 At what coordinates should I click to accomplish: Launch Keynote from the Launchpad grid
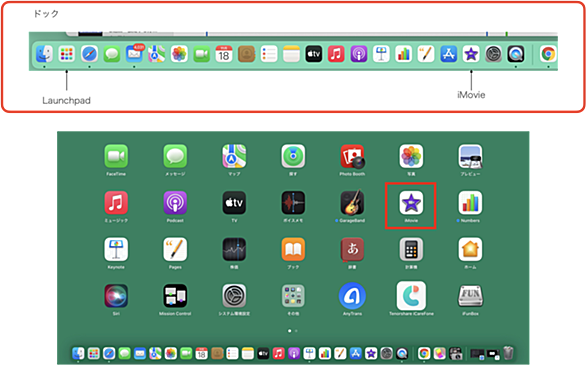click(116, 249)
